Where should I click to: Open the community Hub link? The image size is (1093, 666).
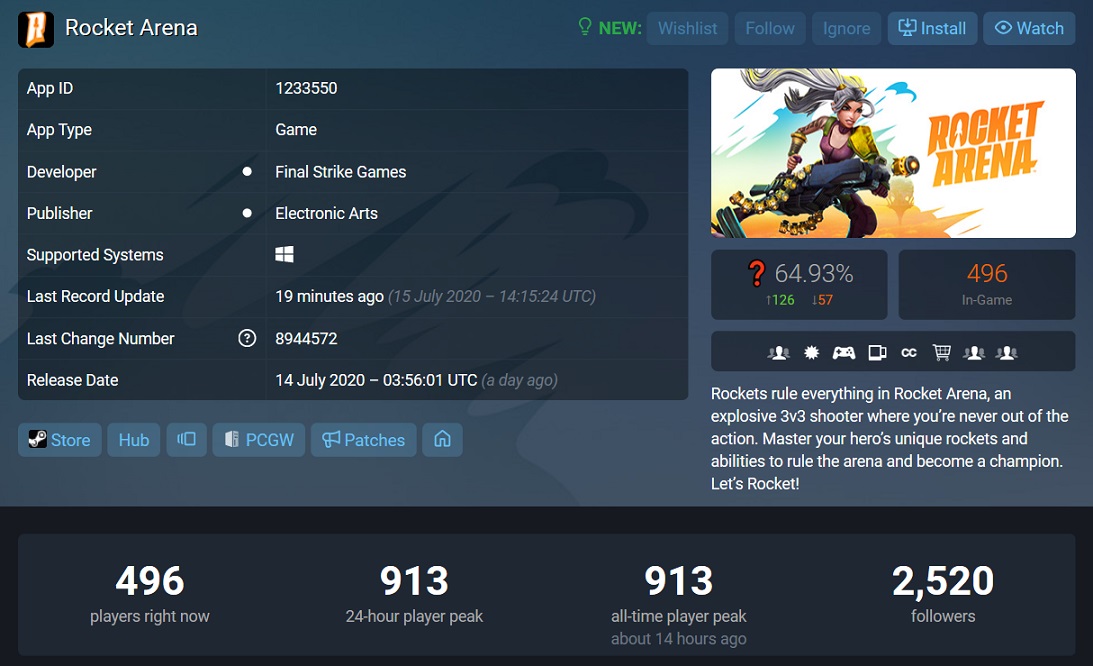tap(134, 440)
